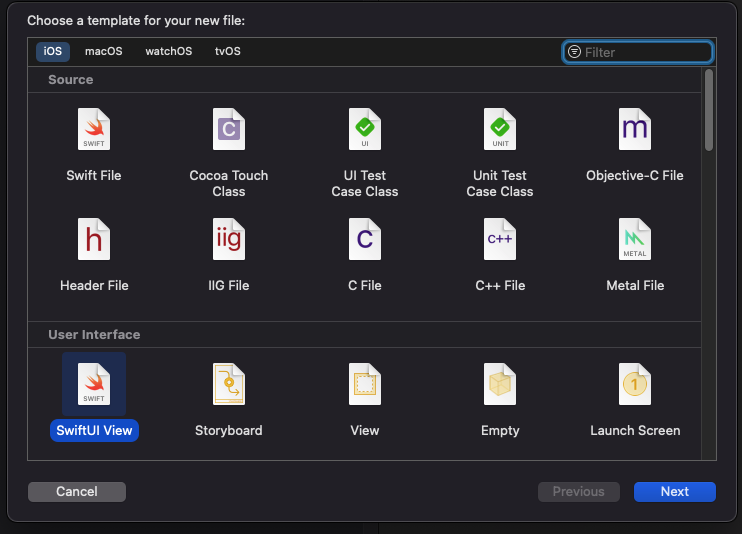
Task: Switch to the iOS platform tab
Action: tap(53, 51)
